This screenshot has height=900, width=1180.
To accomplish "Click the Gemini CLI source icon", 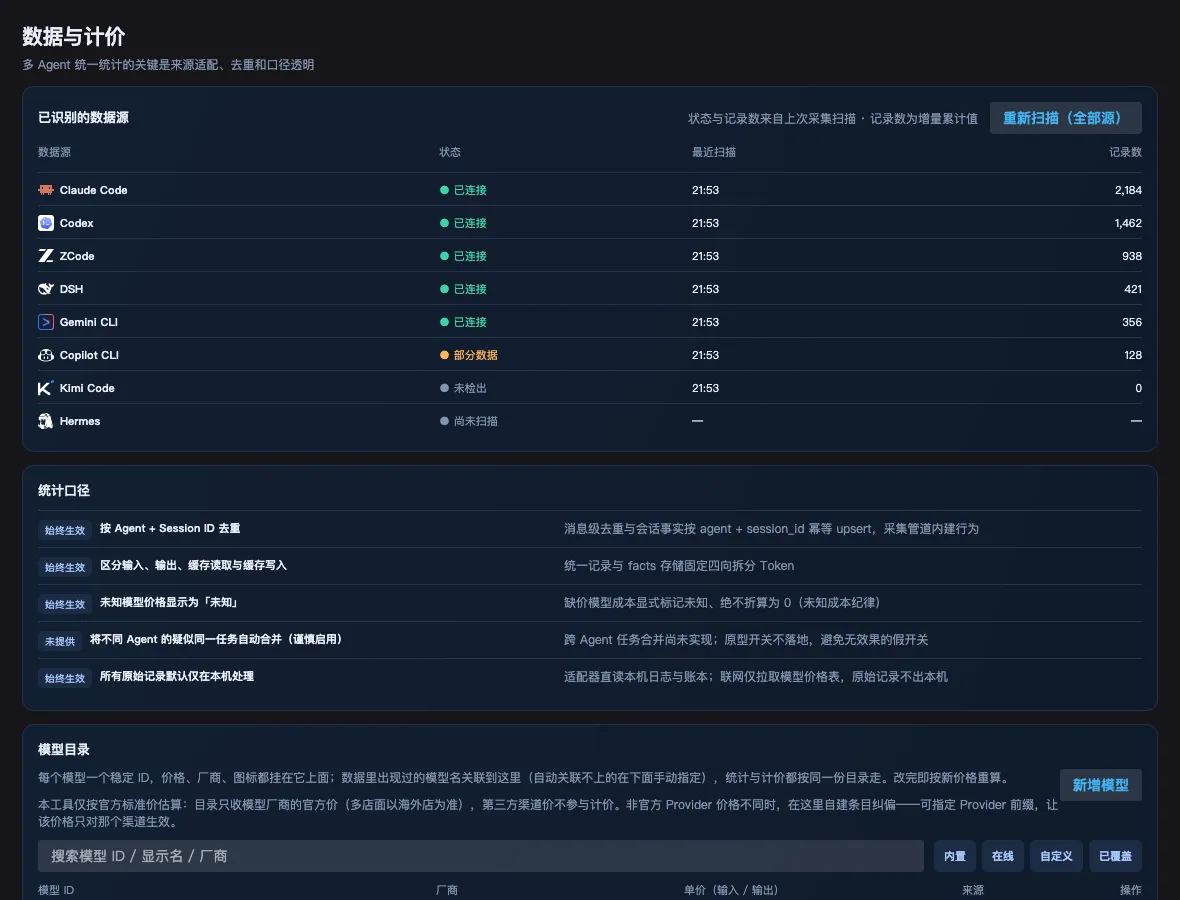I will (46, 322).
